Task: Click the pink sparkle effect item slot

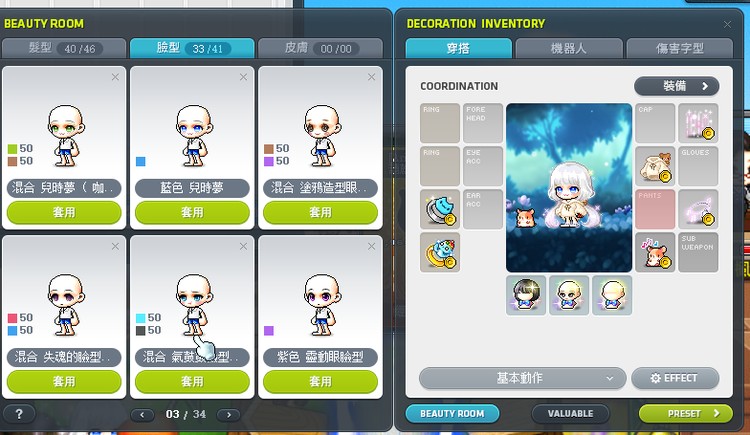Action: click(x=698, y=209)
